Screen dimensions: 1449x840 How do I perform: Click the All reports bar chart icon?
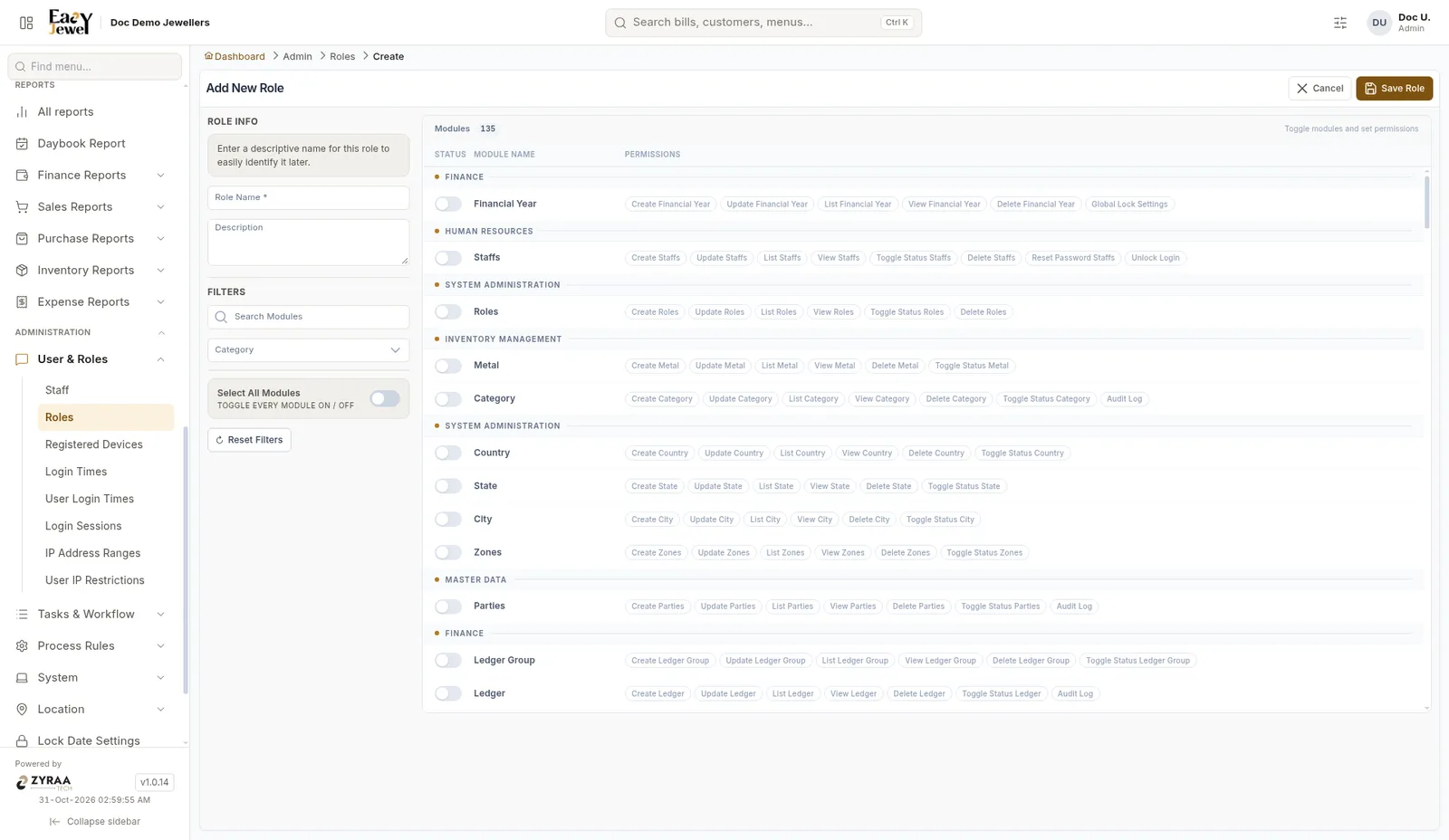click(x=22, y=111)
